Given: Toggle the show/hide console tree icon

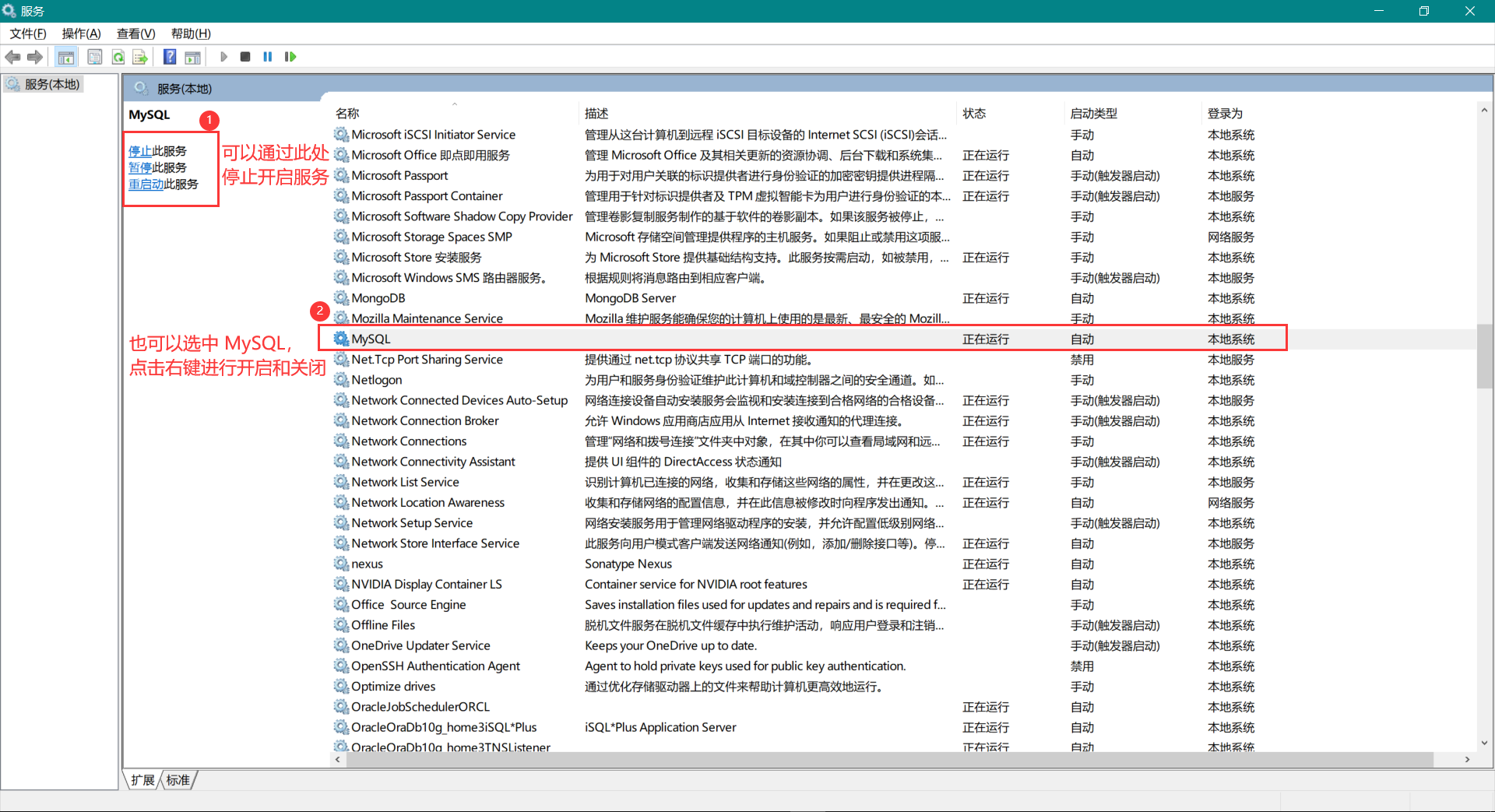Looking at the screenshot, I should coord(66,57).
